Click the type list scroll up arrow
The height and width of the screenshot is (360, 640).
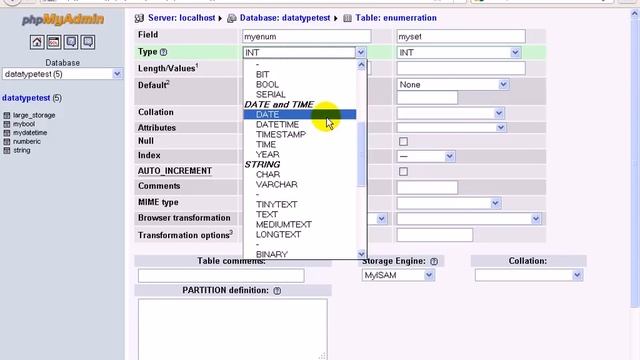(x=361, y=65)
